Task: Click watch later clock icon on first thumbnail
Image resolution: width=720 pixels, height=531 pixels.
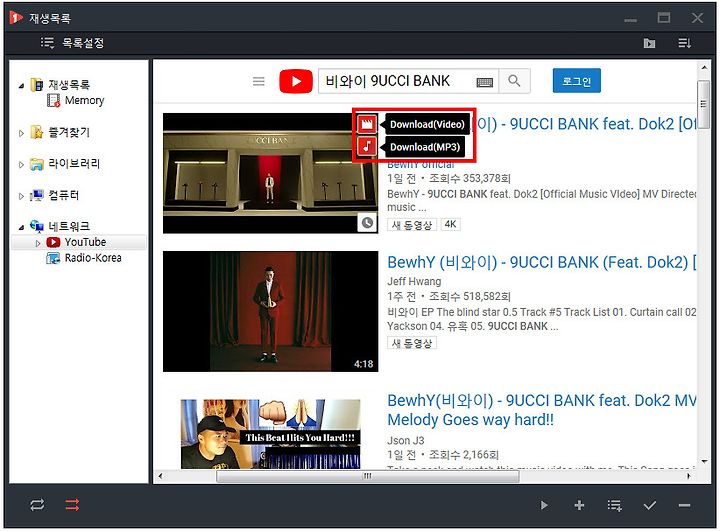Action: click(x=367, y=223)
